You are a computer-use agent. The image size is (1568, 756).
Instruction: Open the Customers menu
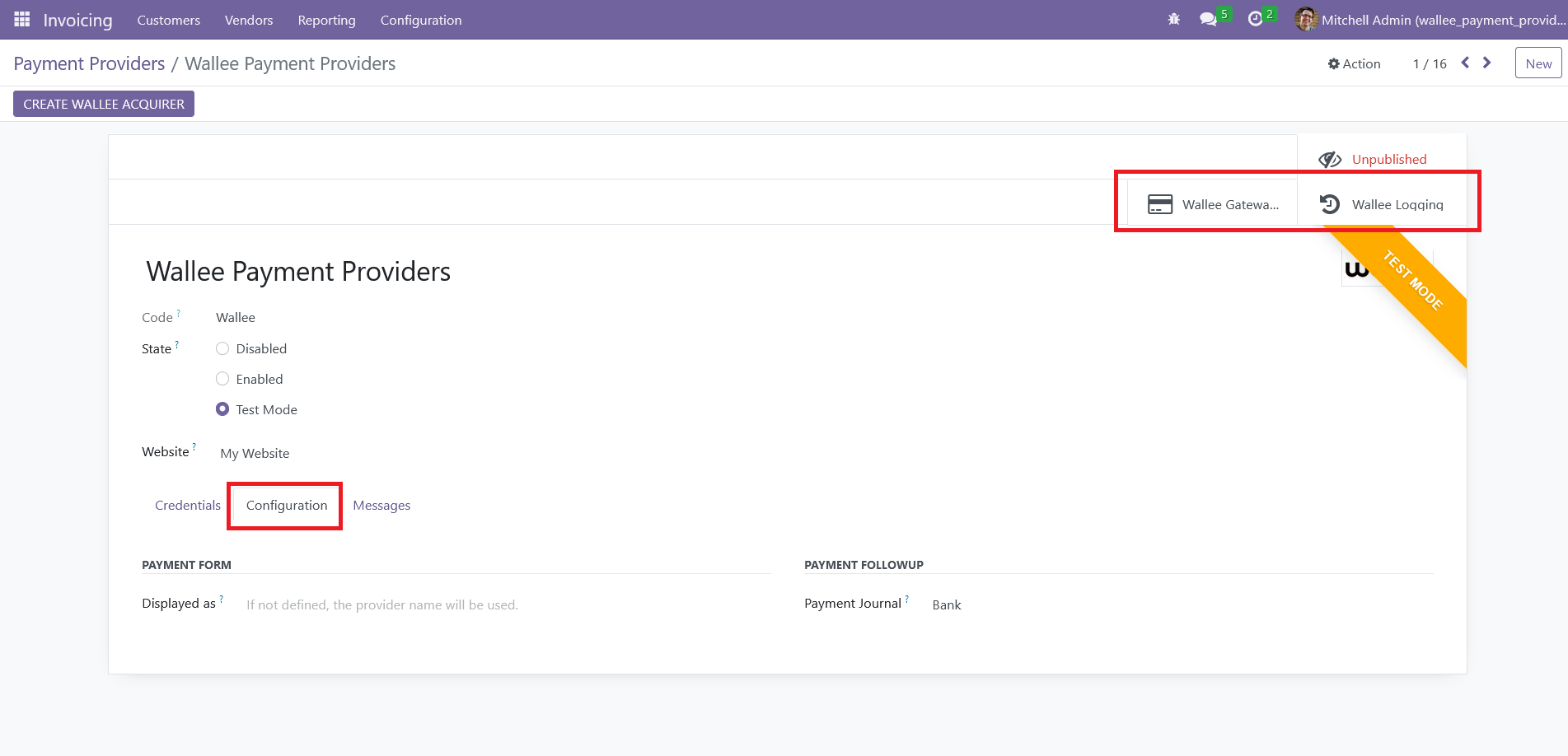pyautogui.click(x=168, y=20)
